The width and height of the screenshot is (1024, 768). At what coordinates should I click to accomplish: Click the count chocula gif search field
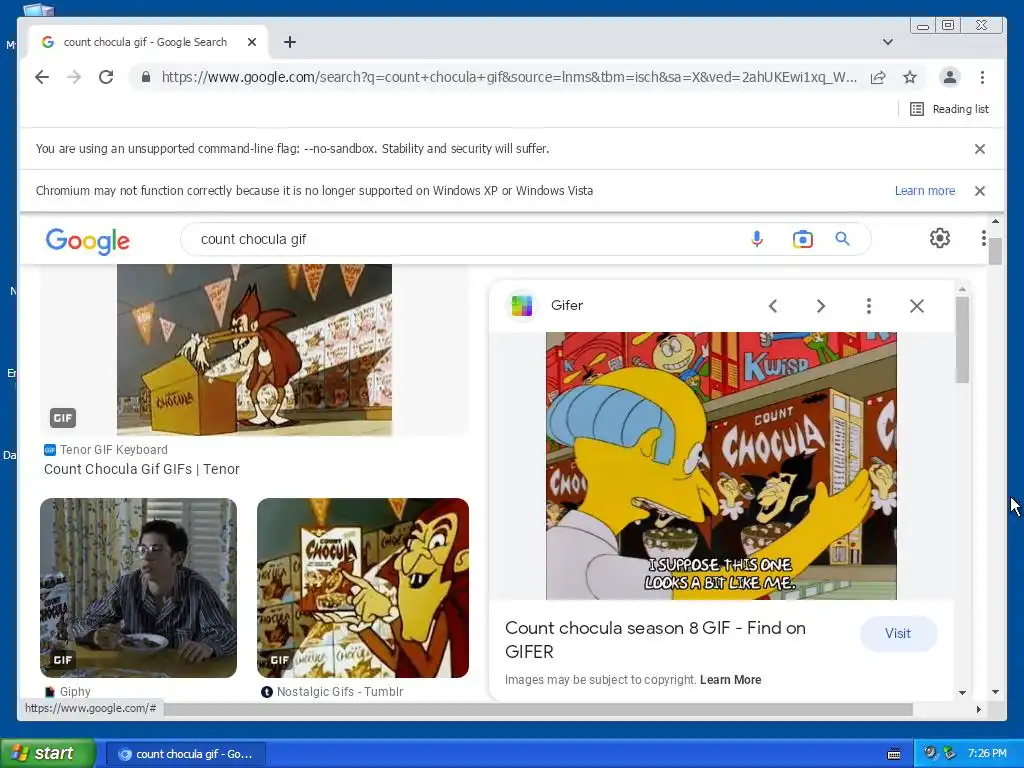(470, 239)
